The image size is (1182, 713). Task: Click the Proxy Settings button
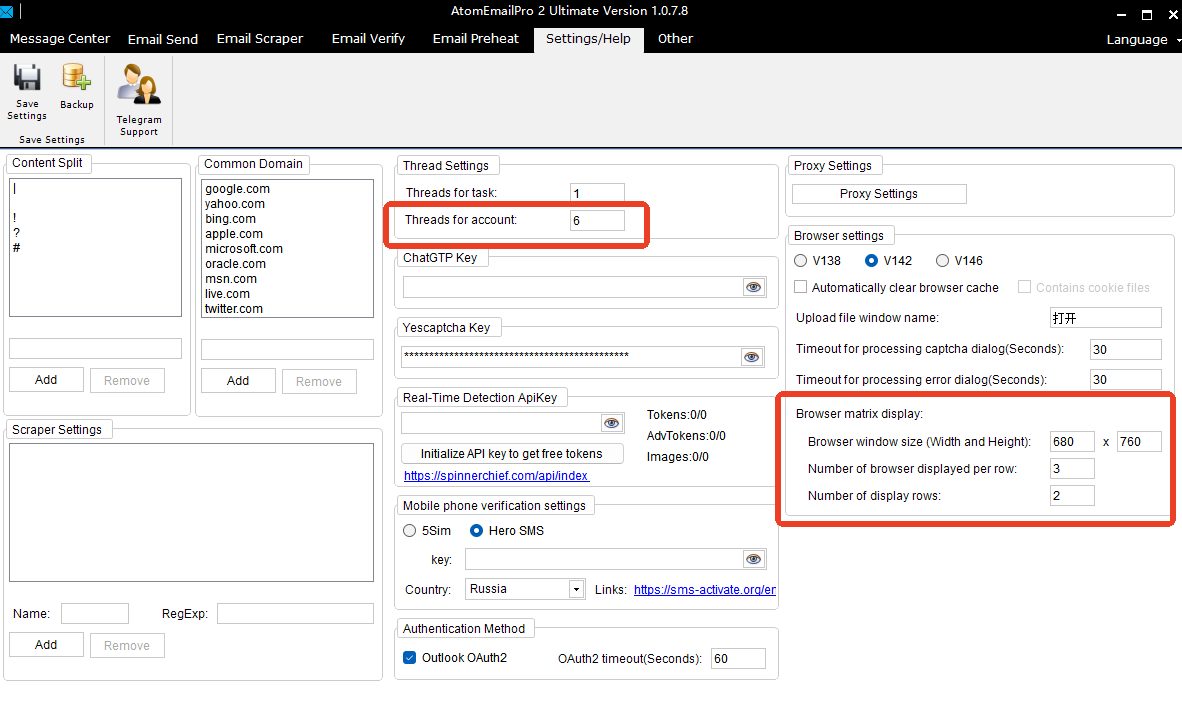(x=879, y=194)
